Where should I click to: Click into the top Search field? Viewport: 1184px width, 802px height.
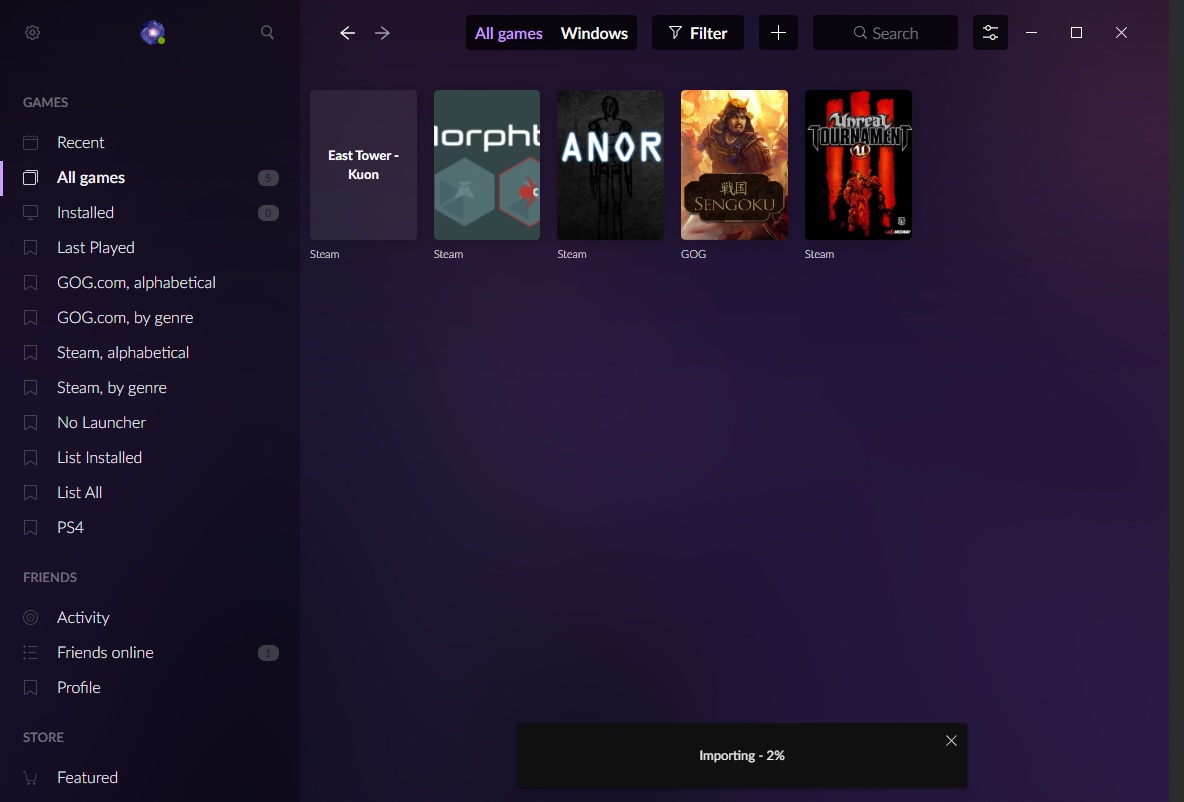pyautogui.click(x=885, y=32)
